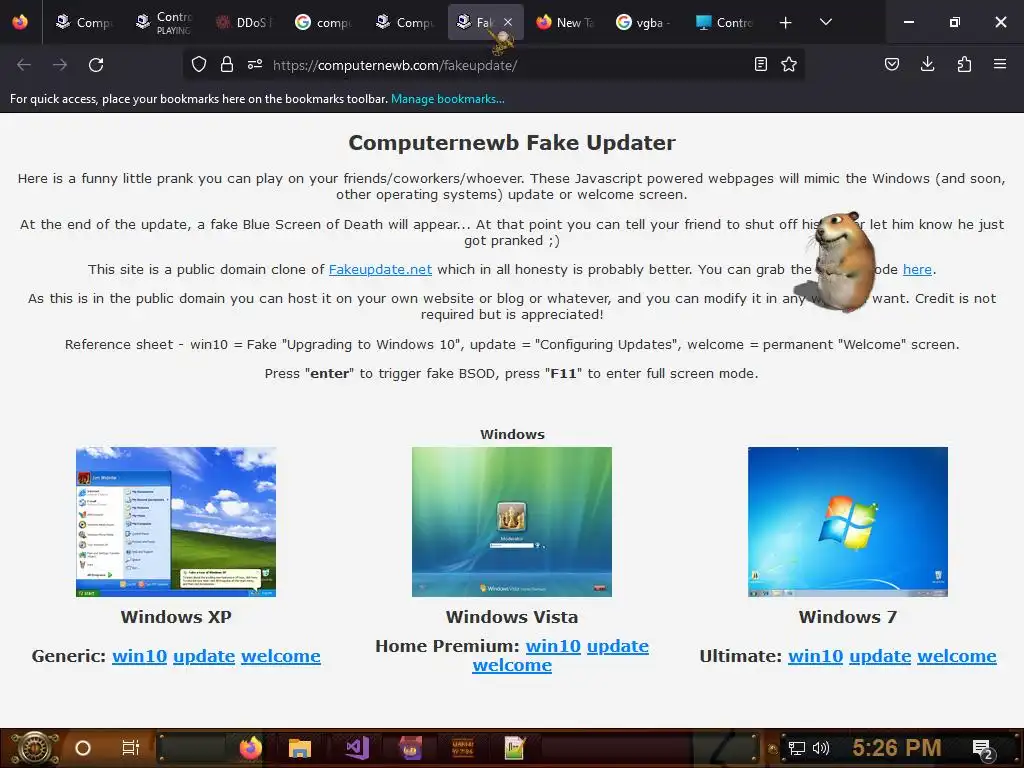Close the Fakeupdate tab
1024x768 pixels.
click(x=508, y=22)
